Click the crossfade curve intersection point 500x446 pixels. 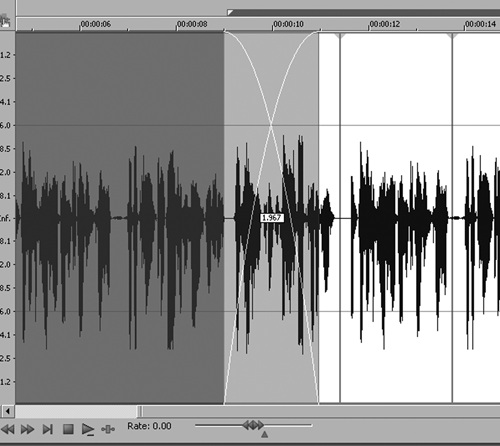271,125
